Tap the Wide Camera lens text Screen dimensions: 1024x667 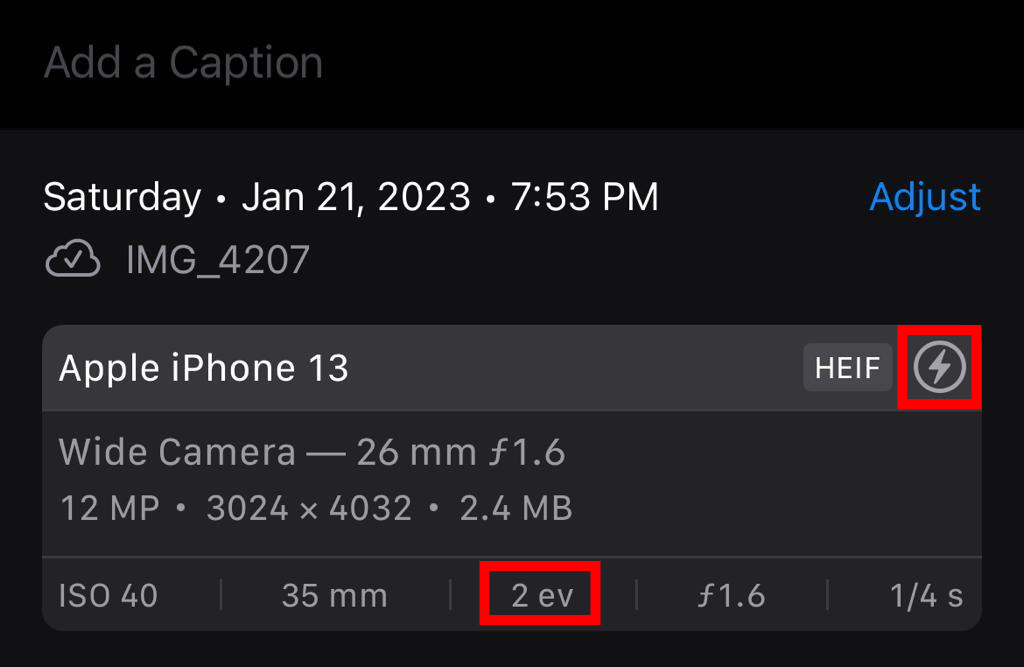[x=178, y=452]
